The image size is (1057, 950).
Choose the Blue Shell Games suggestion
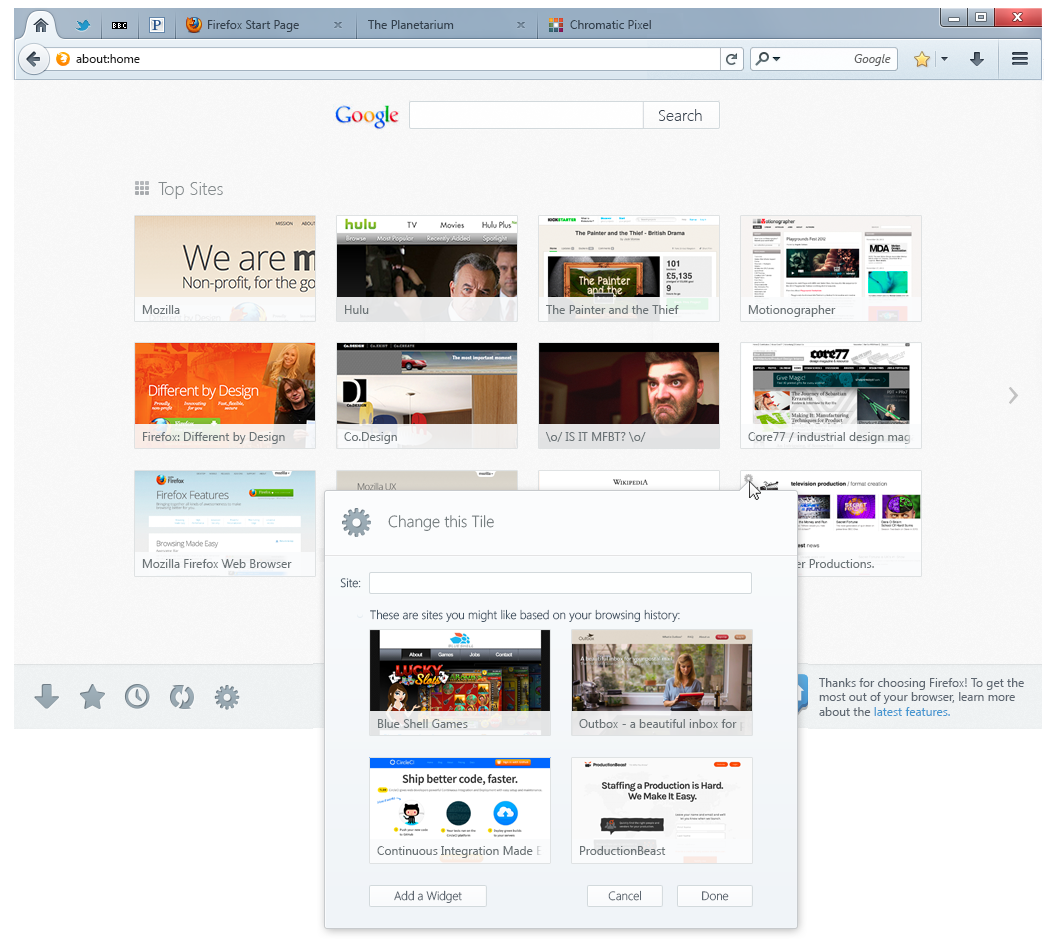[460, 682]
